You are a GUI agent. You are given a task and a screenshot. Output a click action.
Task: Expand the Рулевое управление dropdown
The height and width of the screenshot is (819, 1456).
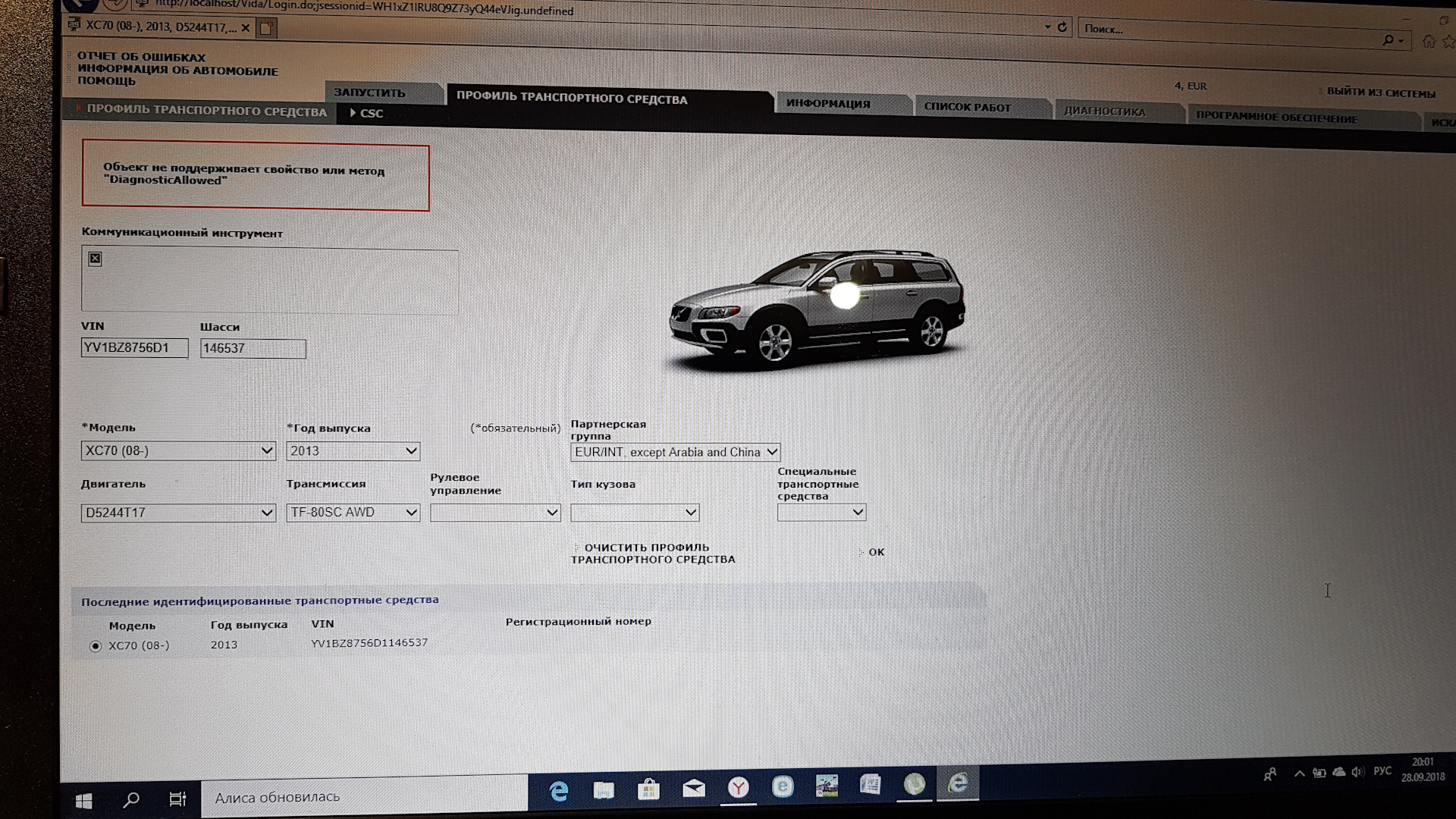[x=495, y=513]
